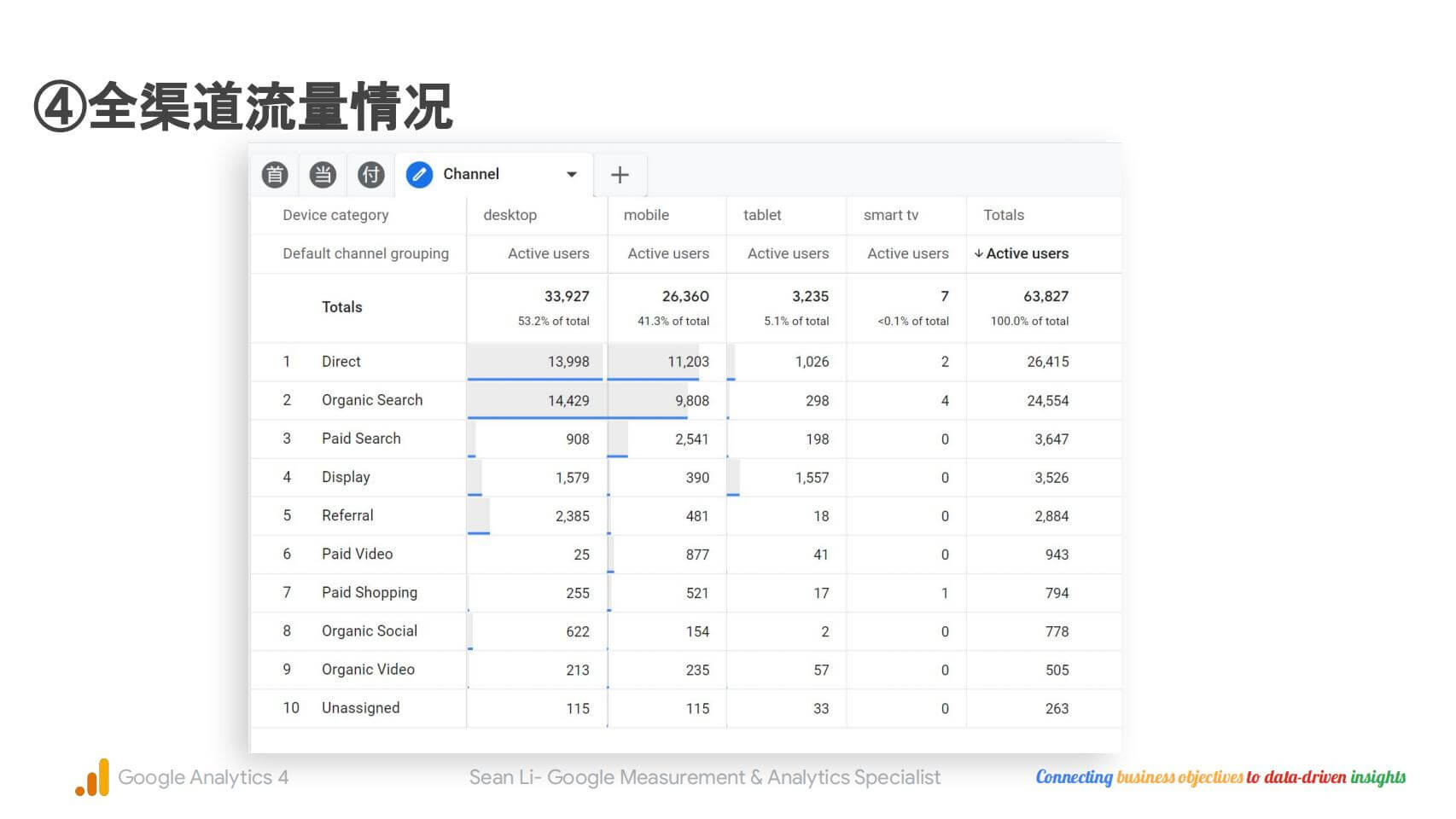
Task: Add a new tab with plus icon
Action: [x=620, y=175]
